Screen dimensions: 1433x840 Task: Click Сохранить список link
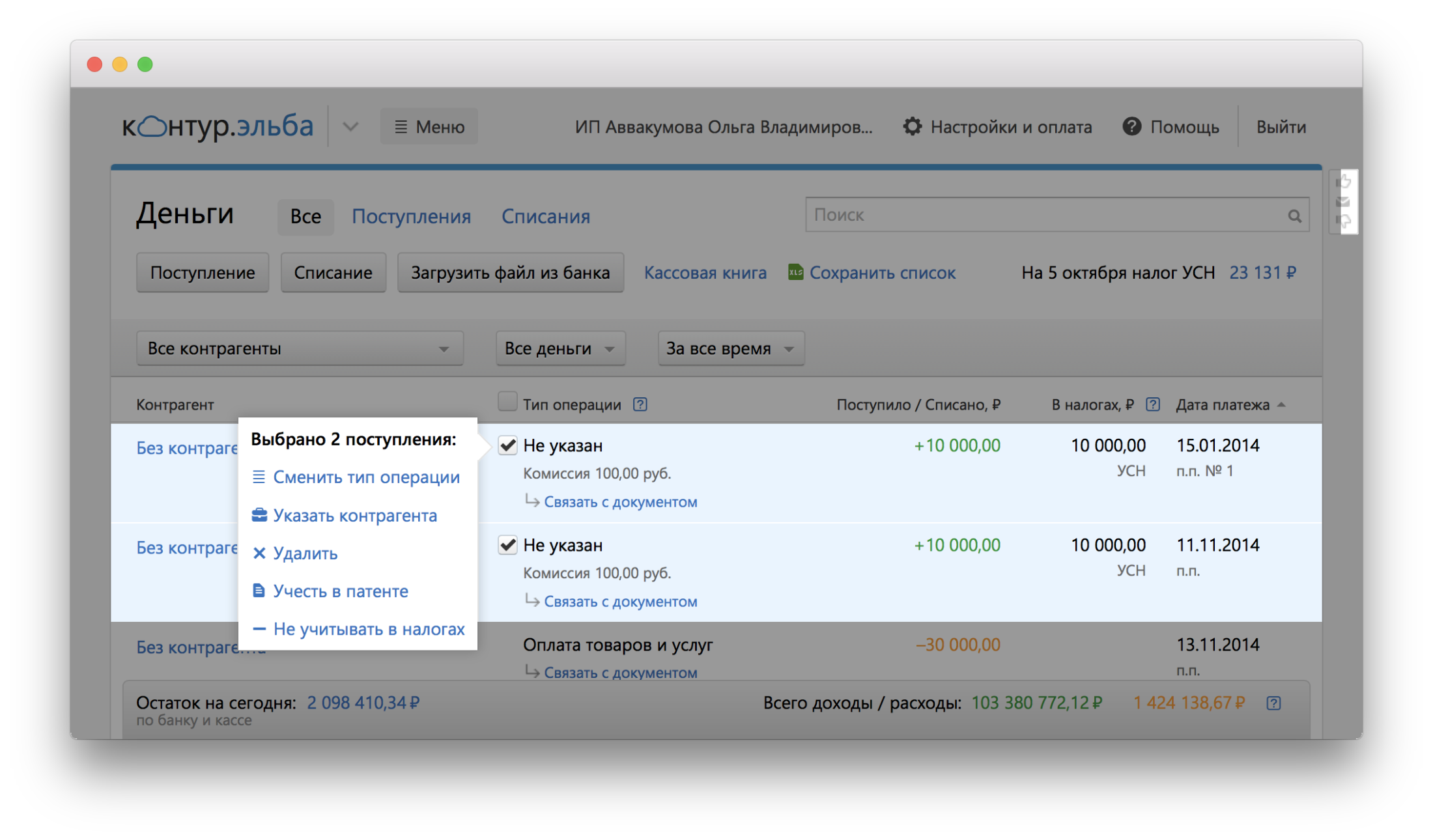pos(883,273)
